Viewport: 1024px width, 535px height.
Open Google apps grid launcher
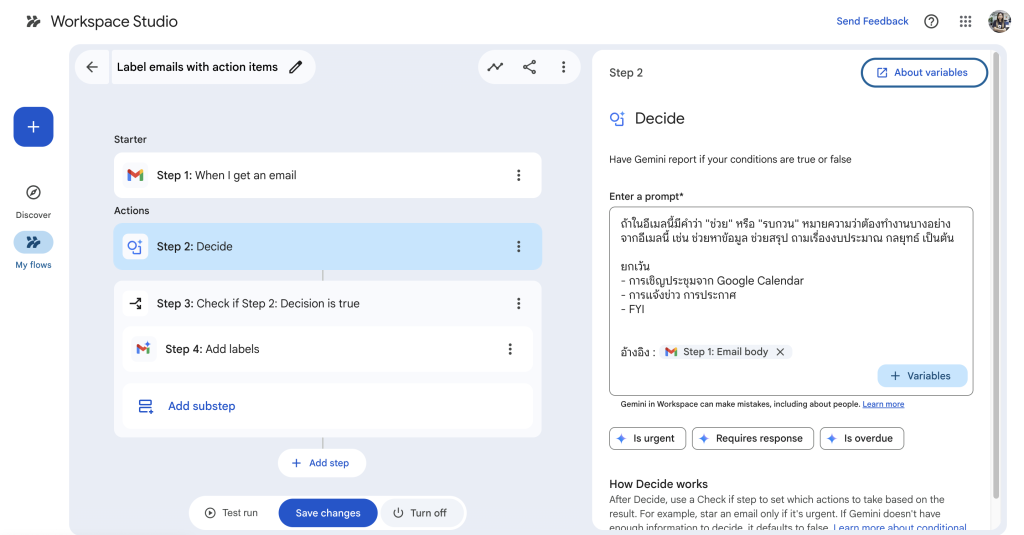pos(965,21)
